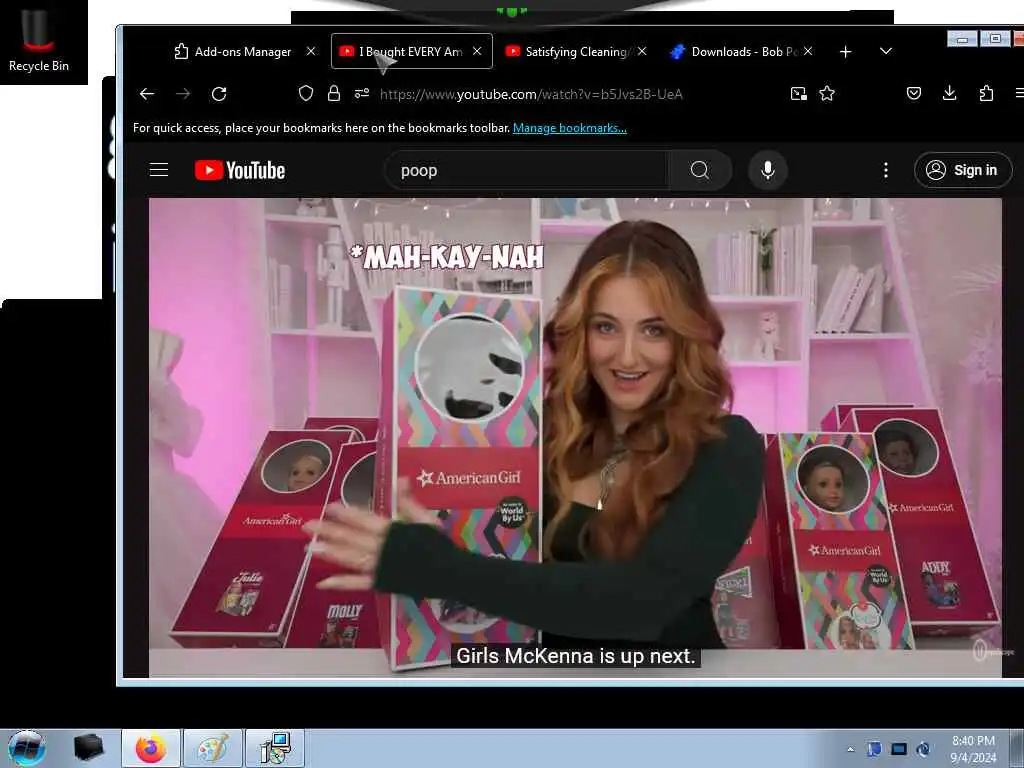Viewport: 1024px width, 768px height.
Task: Close the Satisfying Cleaning tab
Action: [642, 51]
